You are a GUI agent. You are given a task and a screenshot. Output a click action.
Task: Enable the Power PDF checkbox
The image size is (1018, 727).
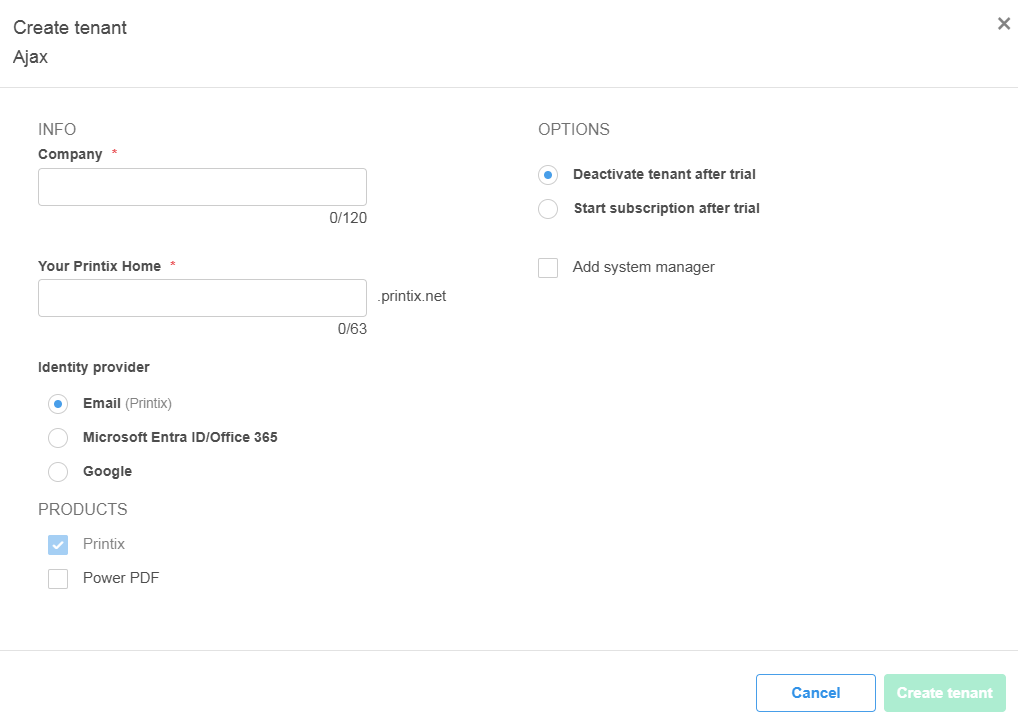58,579
